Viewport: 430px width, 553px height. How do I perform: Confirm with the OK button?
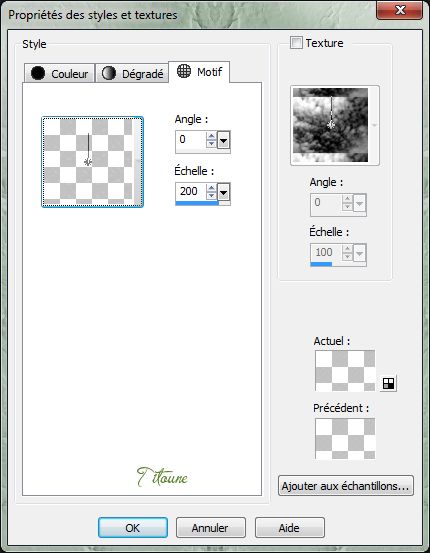pyautogui.click(x=133, y=528)
